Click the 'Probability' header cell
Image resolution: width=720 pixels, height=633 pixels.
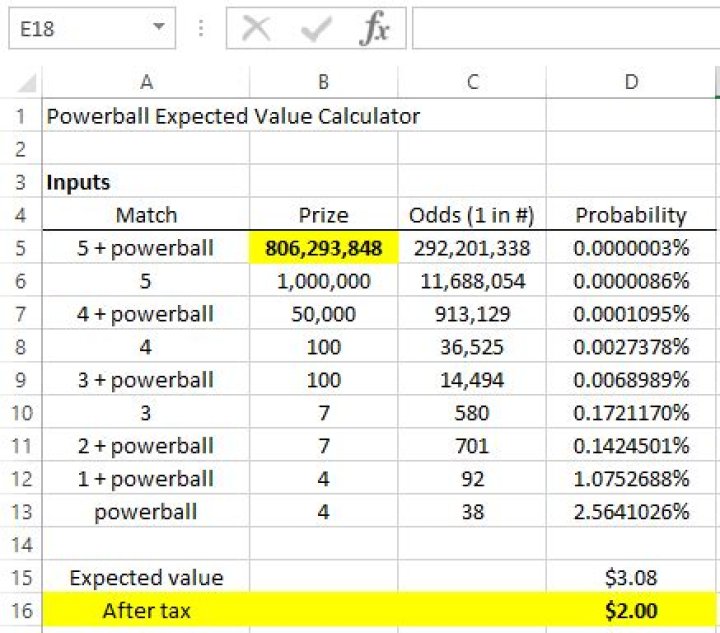click(631, 215)
